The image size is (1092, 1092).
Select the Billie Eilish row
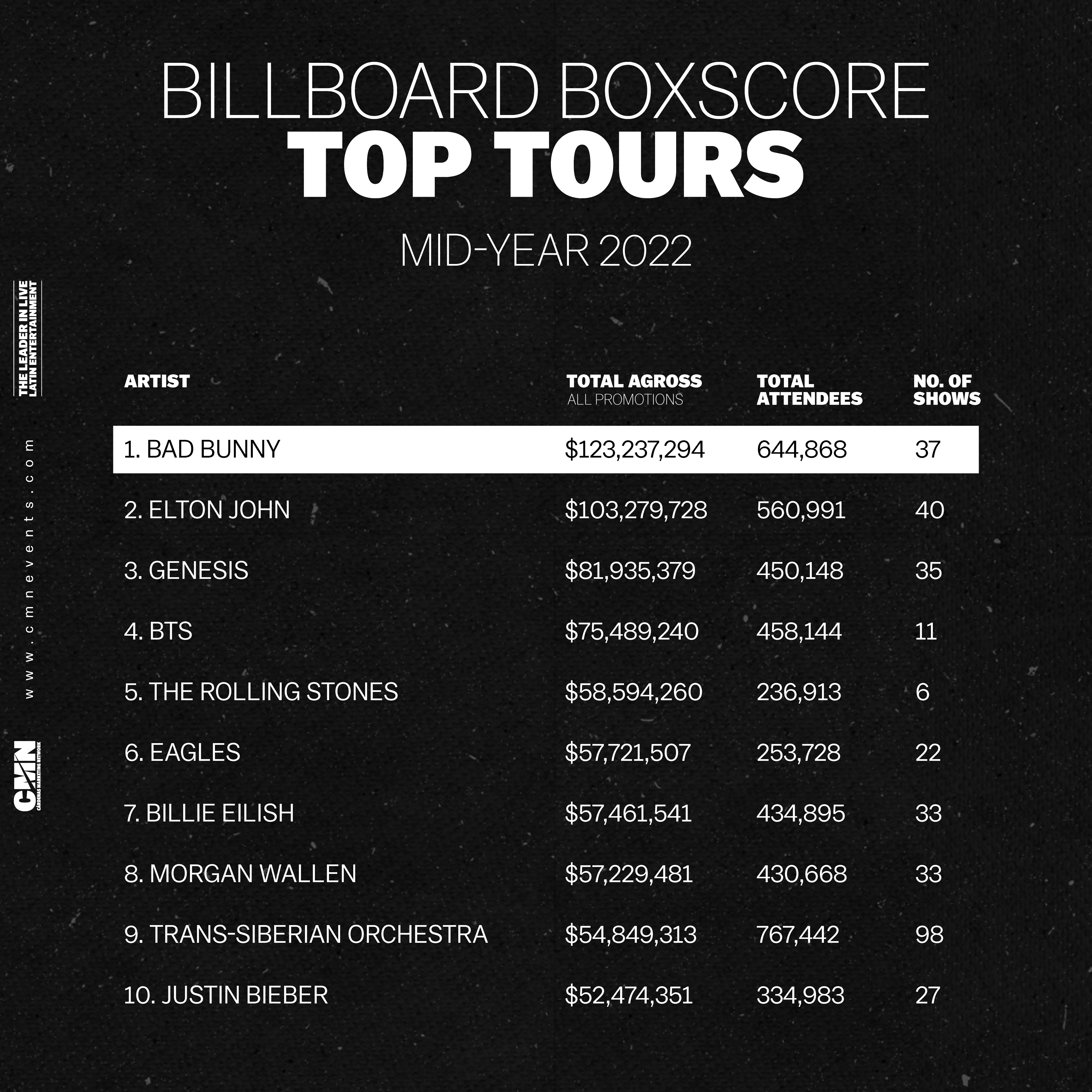[x=545, y=813]
